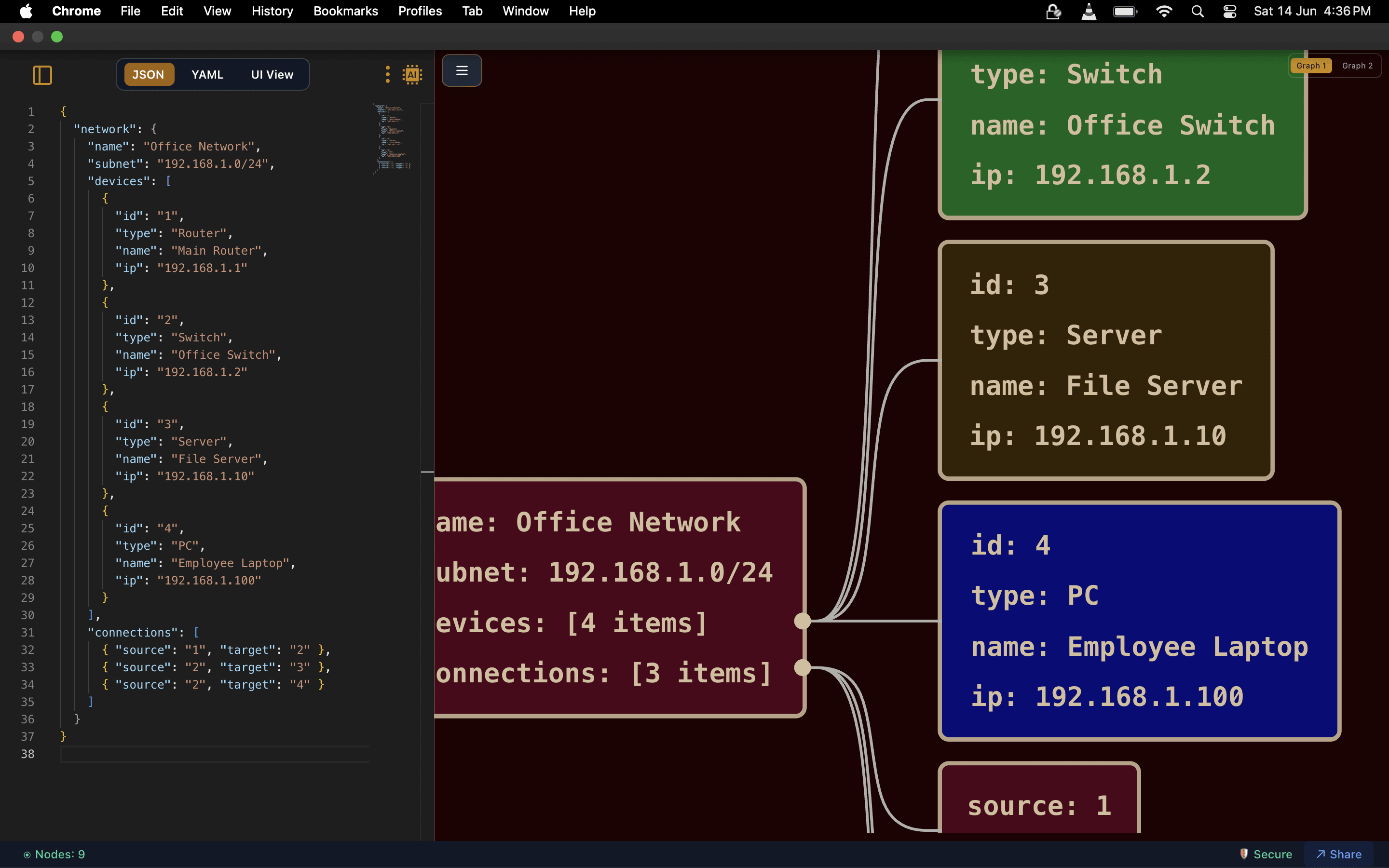1389x868 pixels.
Task: Click the VLC cone menu bar icon
Action: tap(1089, 11)
